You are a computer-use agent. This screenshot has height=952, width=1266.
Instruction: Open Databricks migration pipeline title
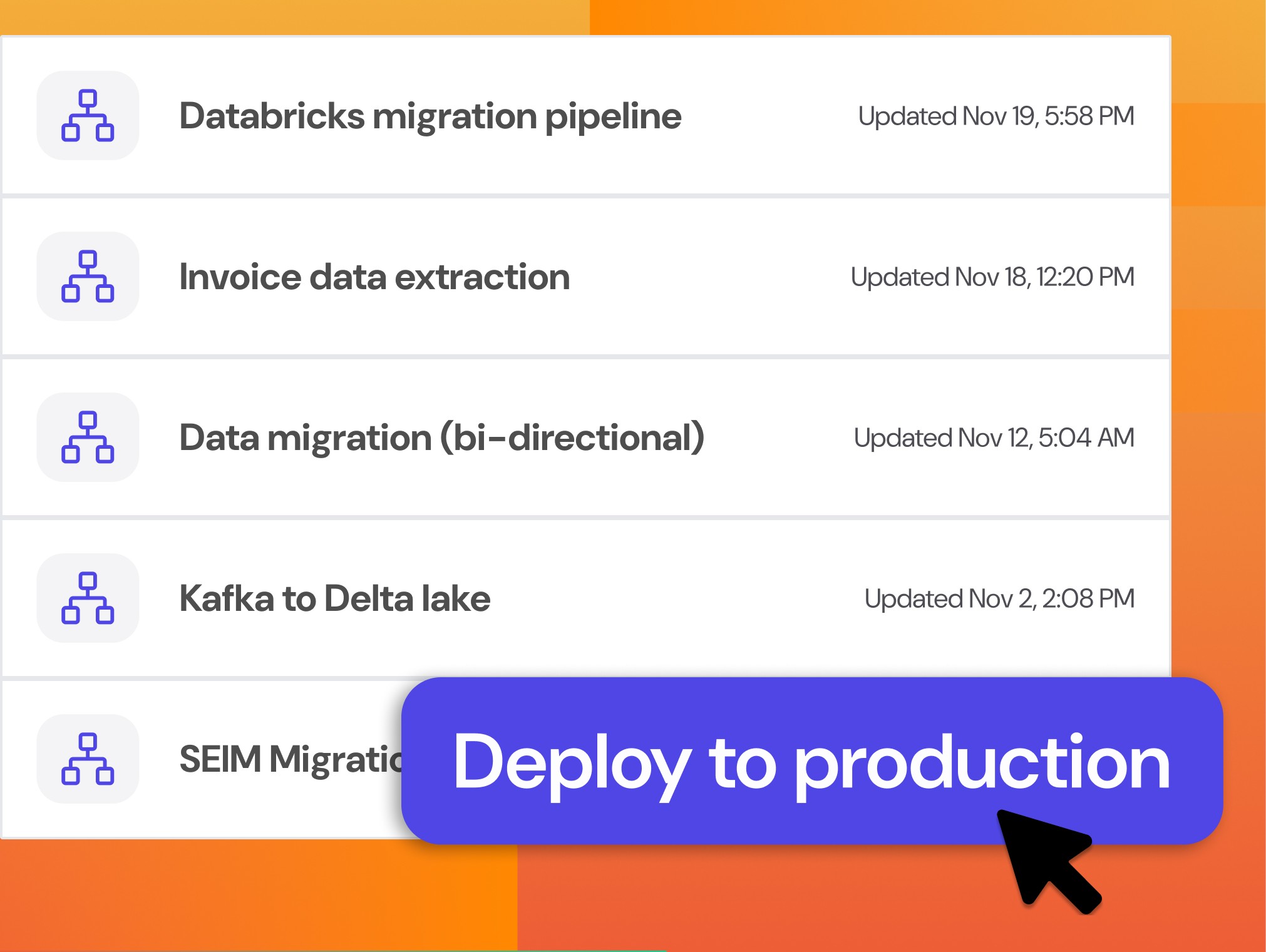pos(430,116)
